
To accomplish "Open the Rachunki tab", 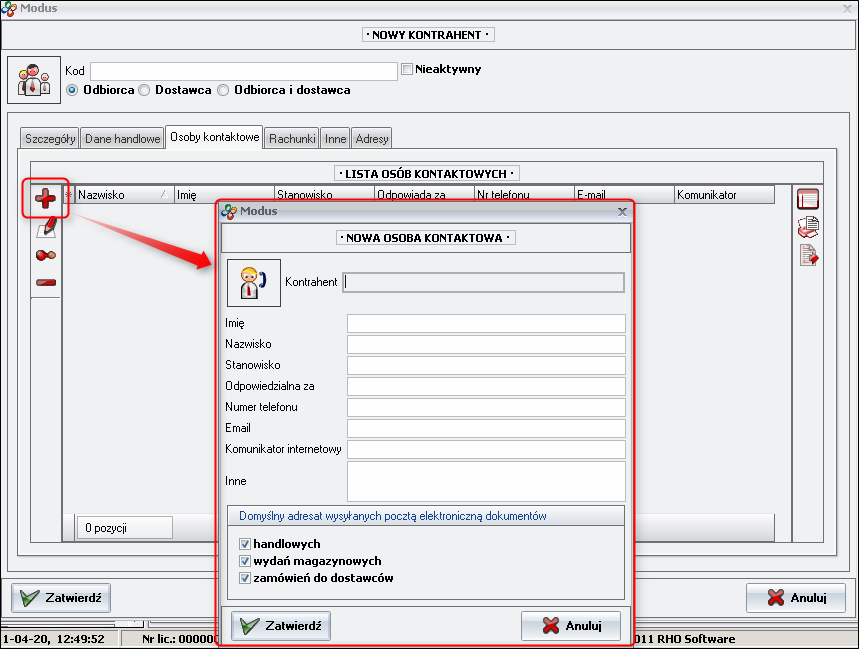I will point(292,139).
